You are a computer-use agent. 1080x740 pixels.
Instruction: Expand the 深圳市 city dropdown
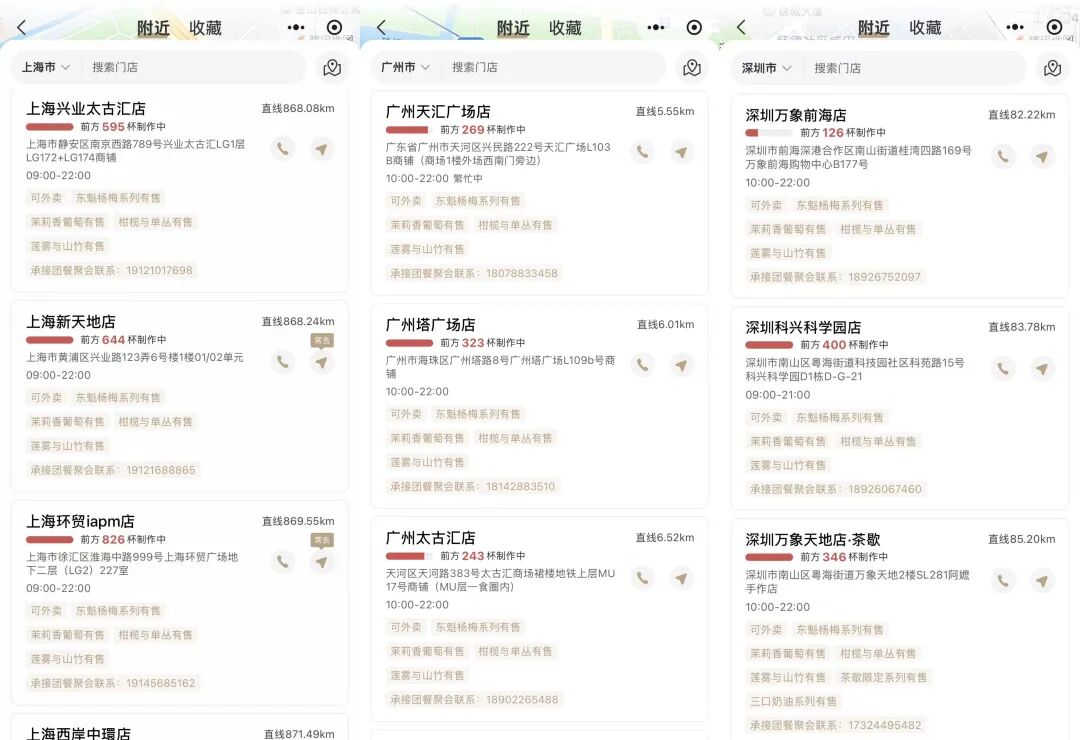click(766, 68)
